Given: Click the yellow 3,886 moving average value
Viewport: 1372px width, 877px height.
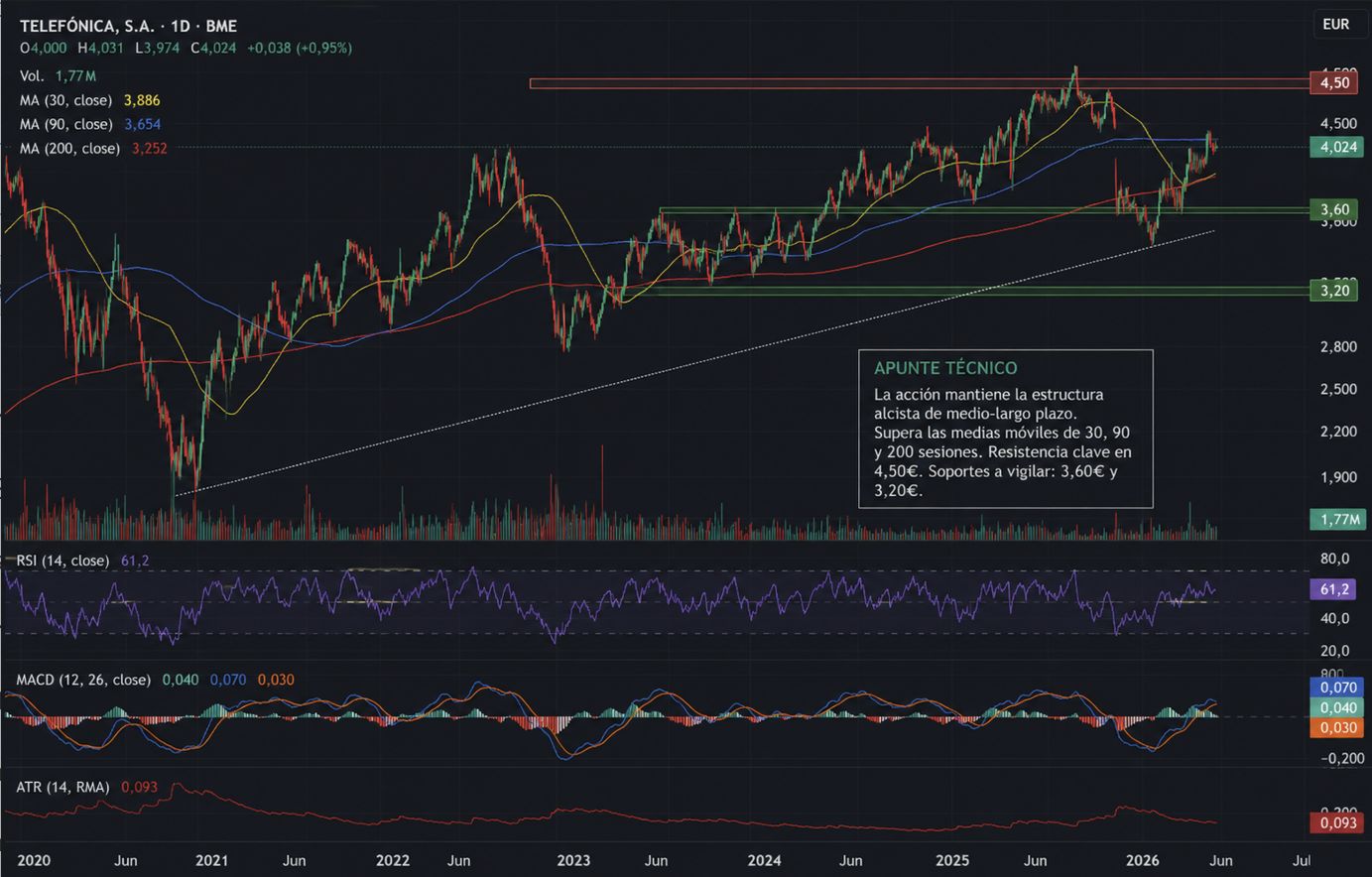Looking at the screenshot, I should (142, 100).
